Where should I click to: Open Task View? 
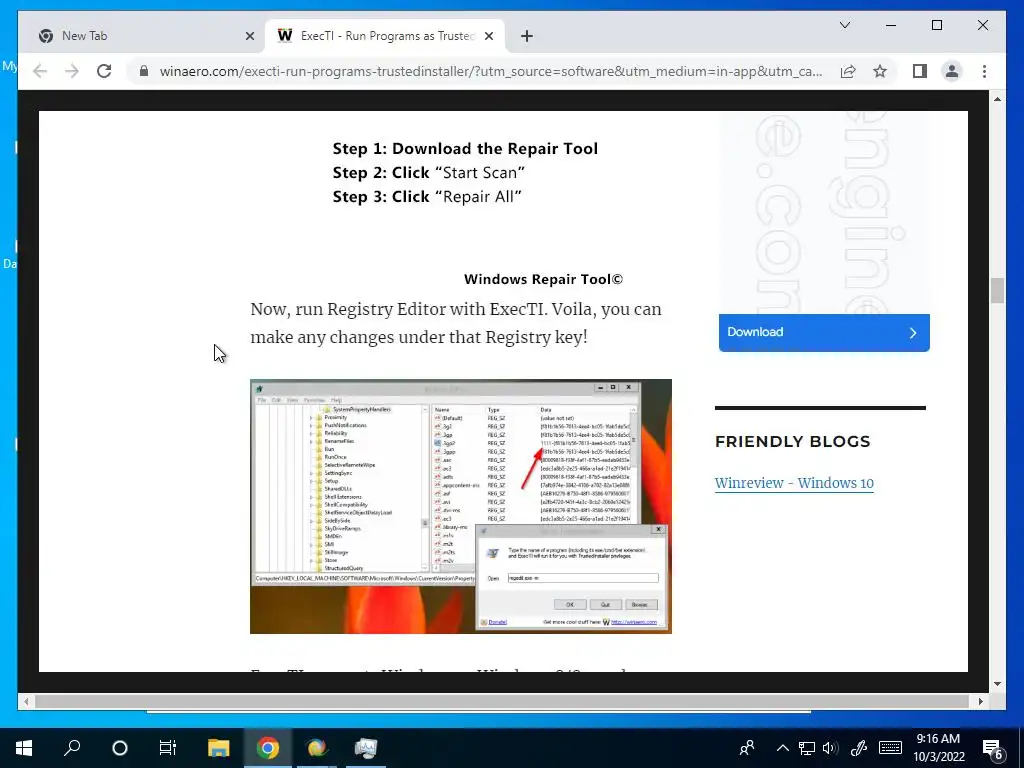pos(168,748)
